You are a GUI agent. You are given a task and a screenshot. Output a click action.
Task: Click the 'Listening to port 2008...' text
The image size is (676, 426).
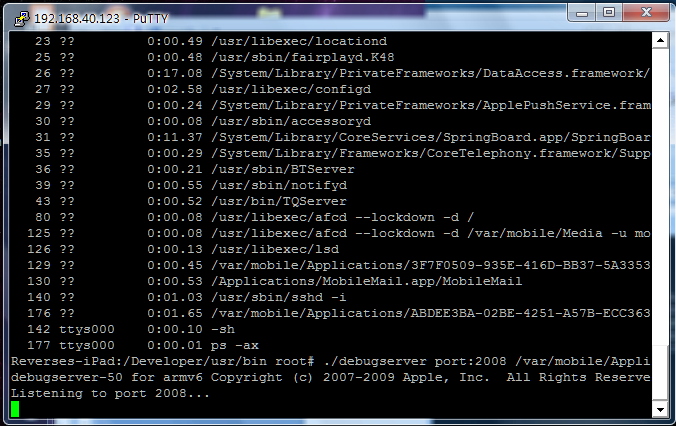click(108, 393)
